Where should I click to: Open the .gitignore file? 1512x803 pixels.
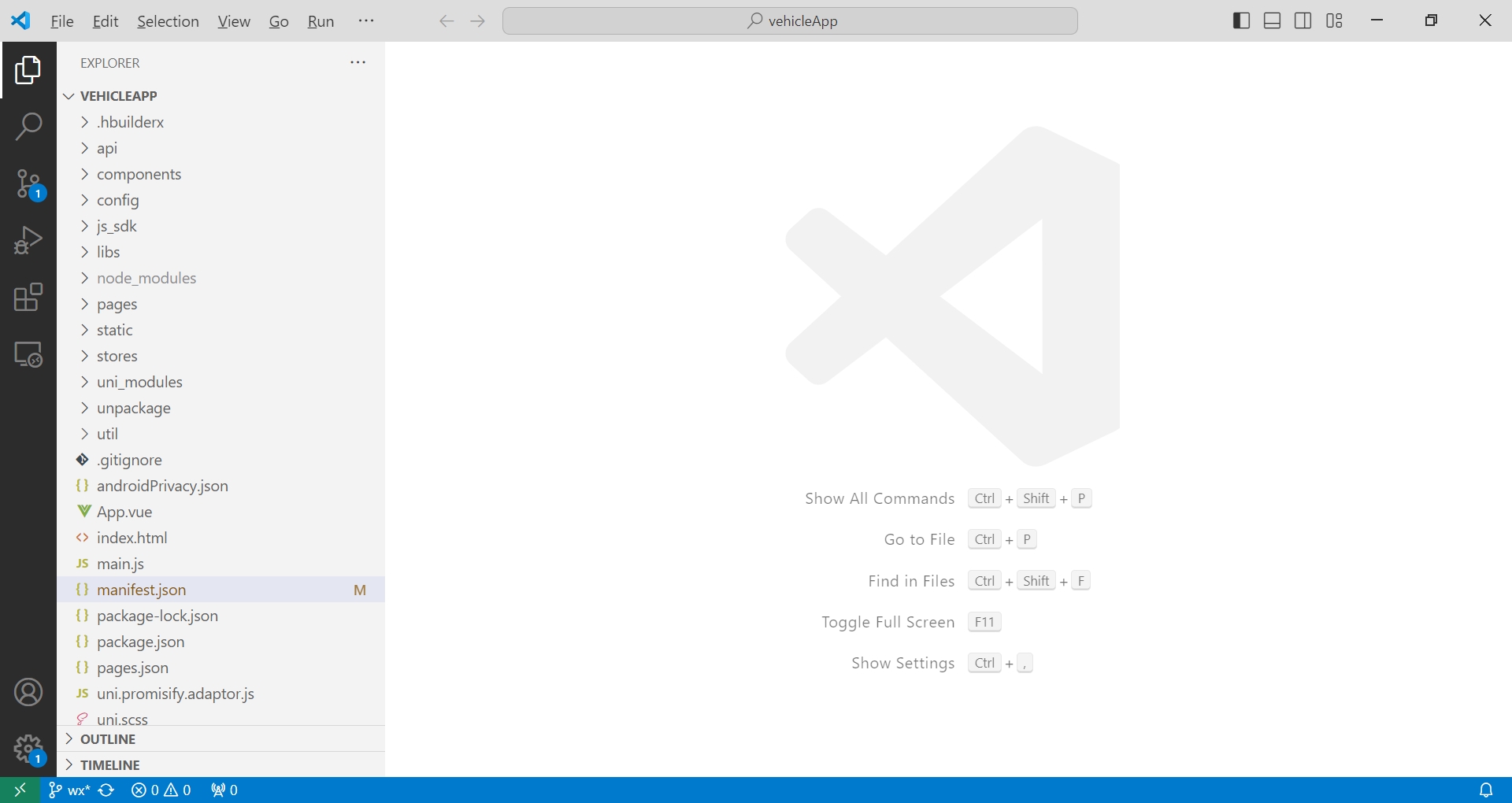tap(220, 460)
